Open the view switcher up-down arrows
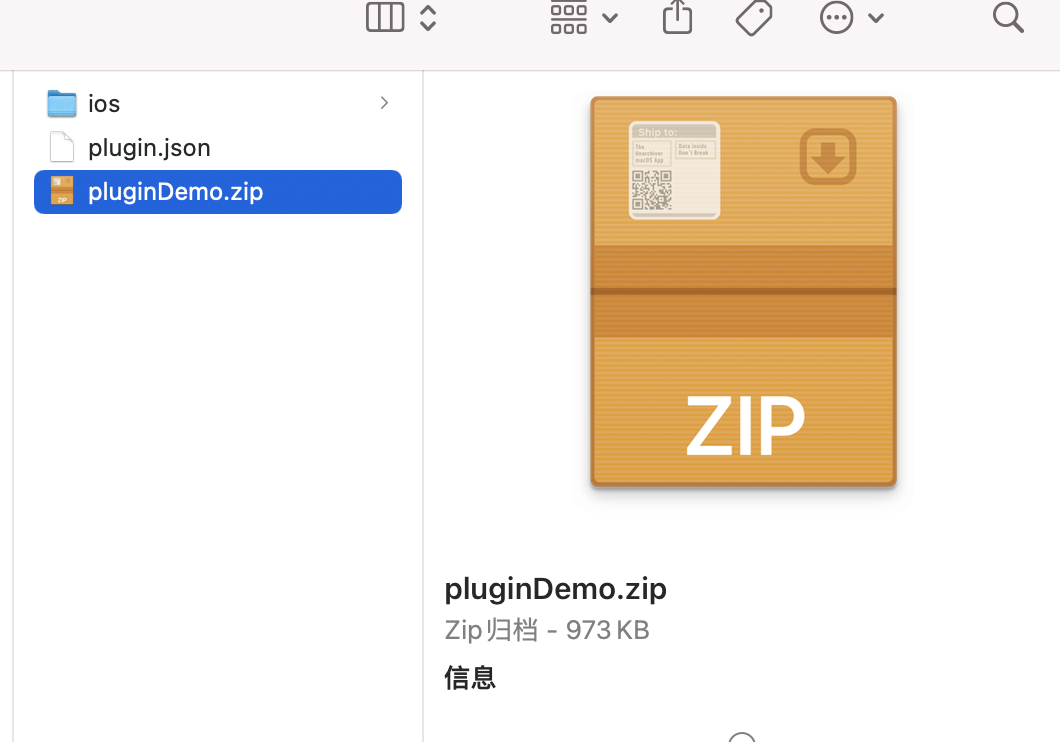This screenshot has height=742, width=1060. 428,17
